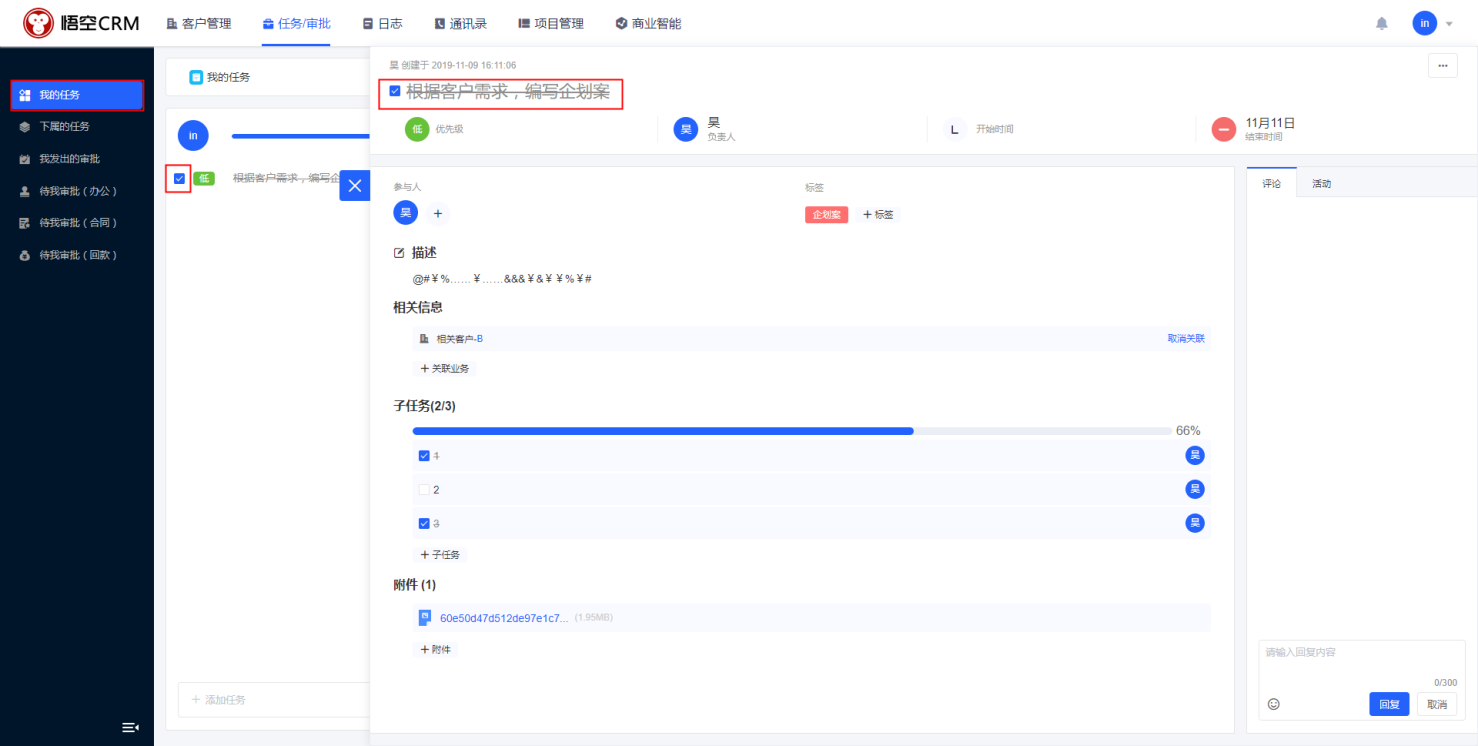
Task: Click the 取消关联 link
Action: [1185, 339]
